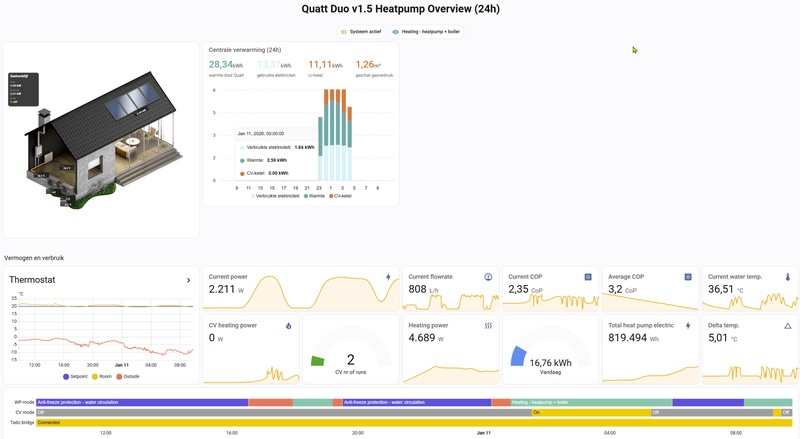Click first Anti-freeze protection segment in WP mode

coord(142,402)
